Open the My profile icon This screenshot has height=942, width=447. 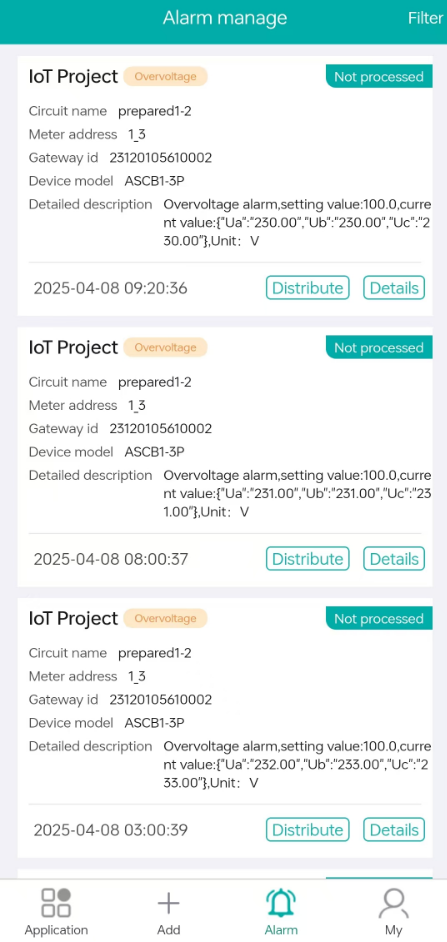[394, 903]
